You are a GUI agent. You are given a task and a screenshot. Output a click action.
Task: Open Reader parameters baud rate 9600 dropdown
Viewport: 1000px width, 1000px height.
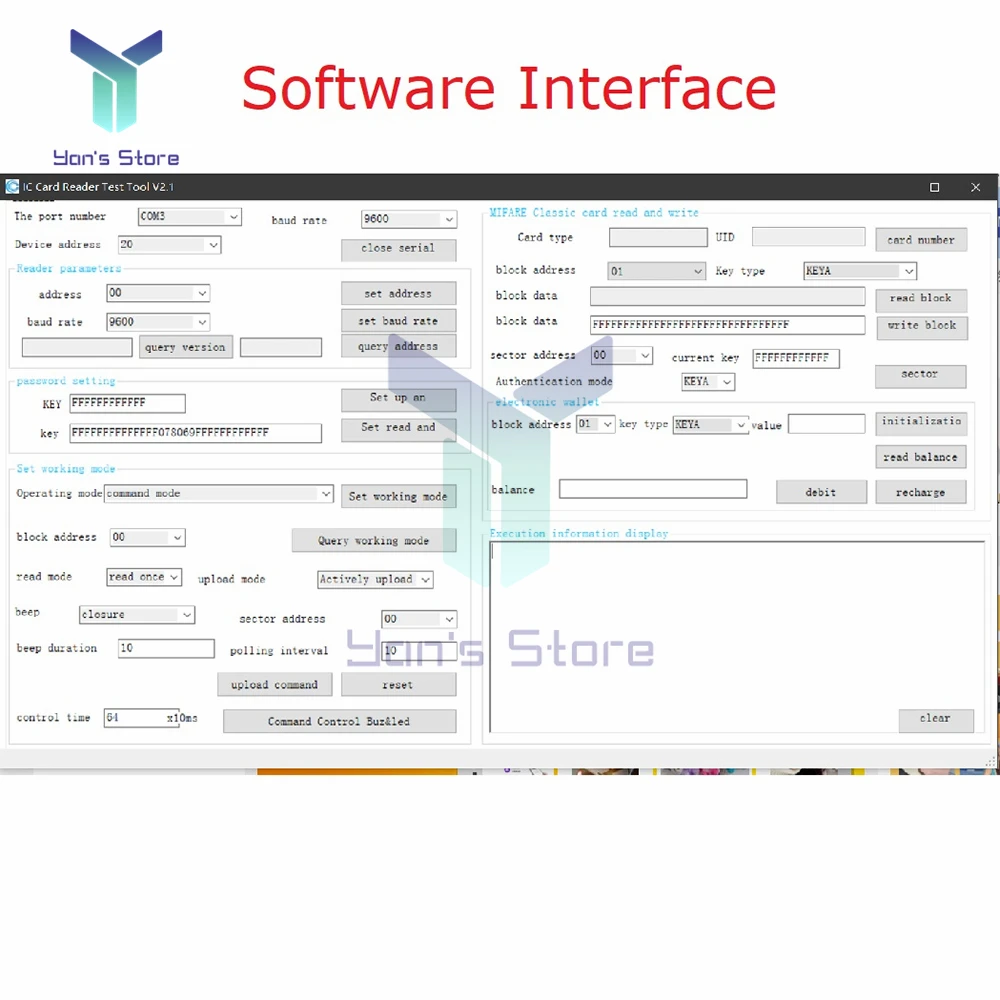[x=158, y=322]
